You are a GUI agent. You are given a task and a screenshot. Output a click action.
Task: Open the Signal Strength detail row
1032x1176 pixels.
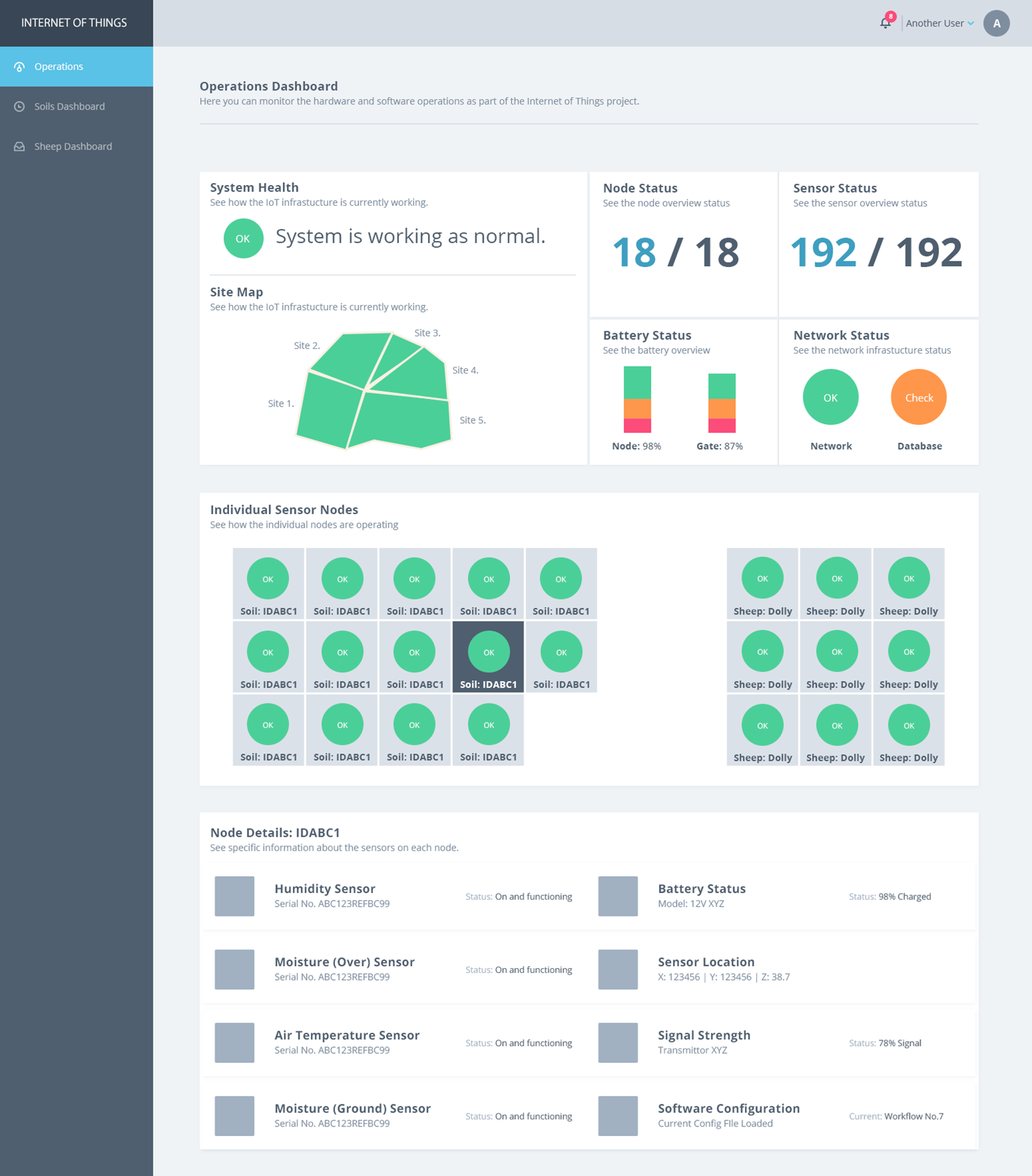(x=786, y=1043)
